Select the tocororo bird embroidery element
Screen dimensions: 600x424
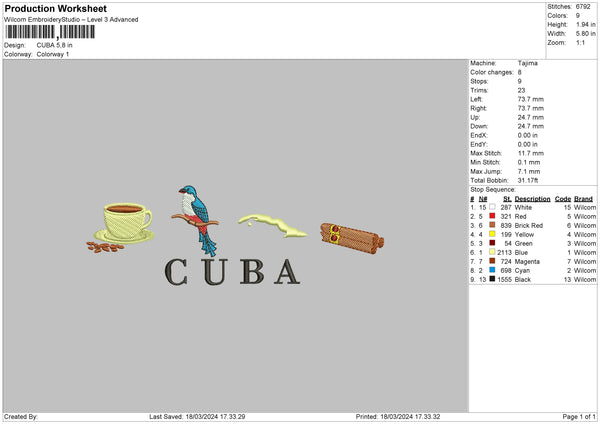click(196, 219)
